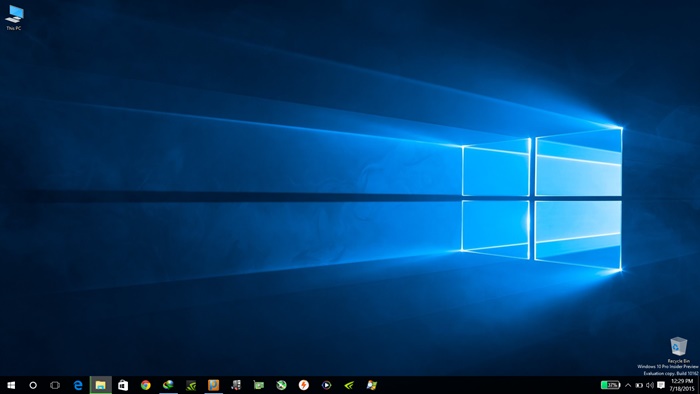This screenshot has height=394, width=700.
Task: Open the volume speaker control
Action: [650, 385]
